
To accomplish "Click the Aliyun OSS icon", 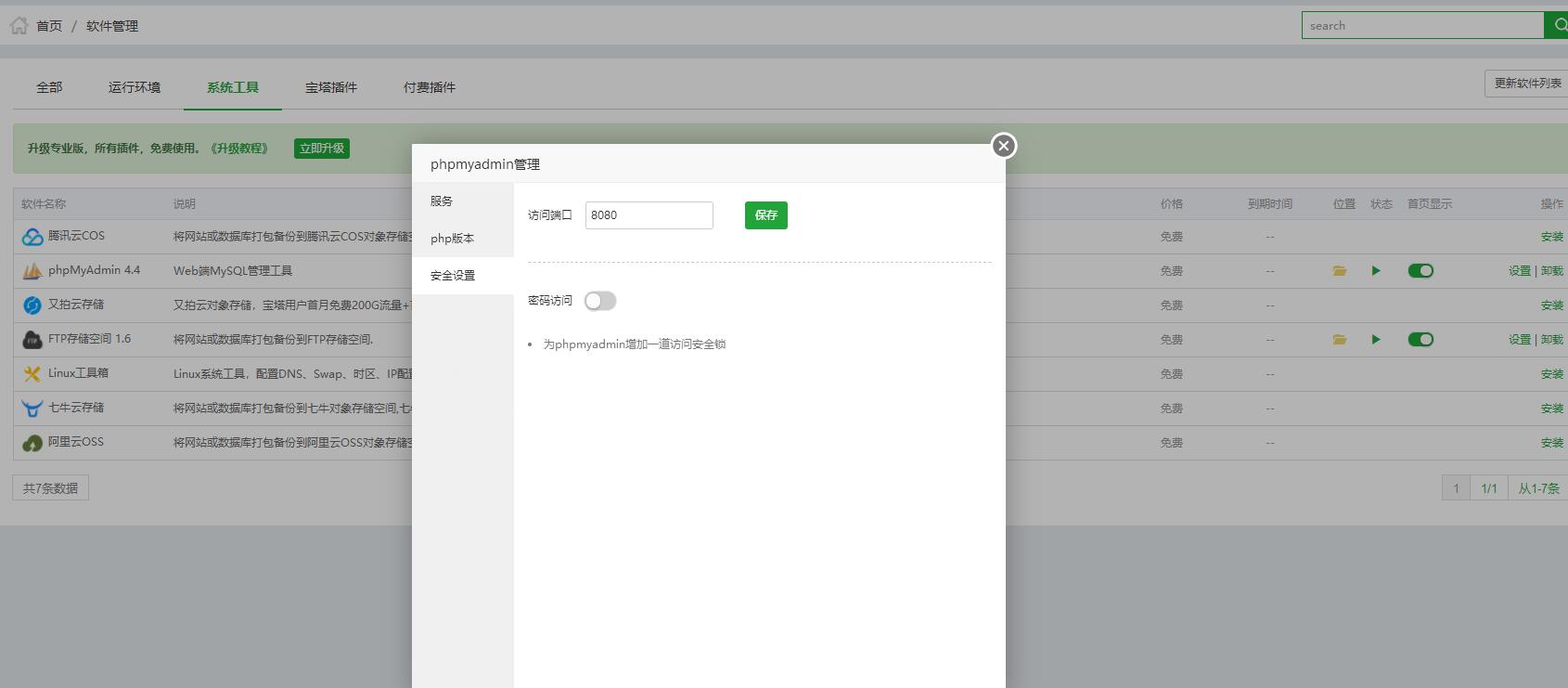I will point(32,443).
